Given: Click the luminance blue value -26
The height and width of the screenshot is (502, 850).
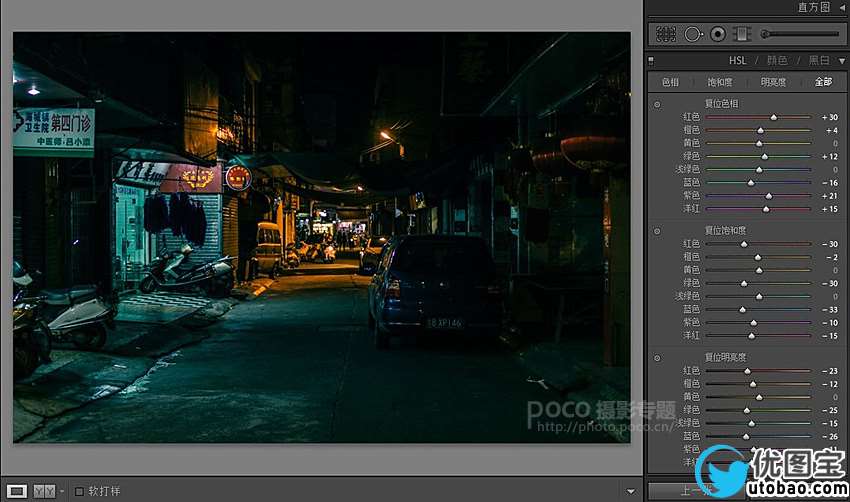Looking at the screenshot, I should click(x=830, y=436).
